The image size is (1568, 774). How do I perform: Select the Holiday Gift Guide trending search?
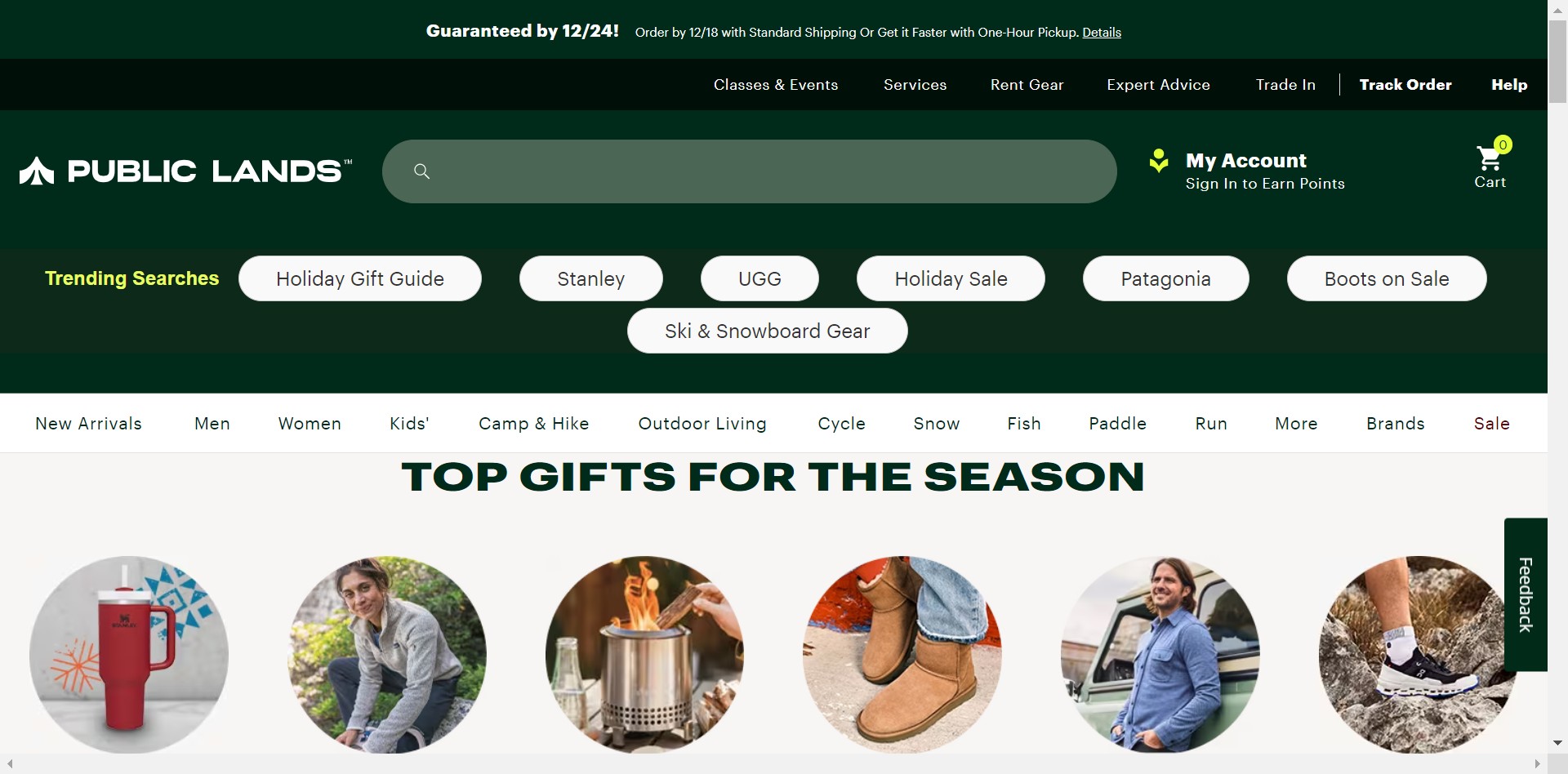pyautogui.click(x=360, y=278)
